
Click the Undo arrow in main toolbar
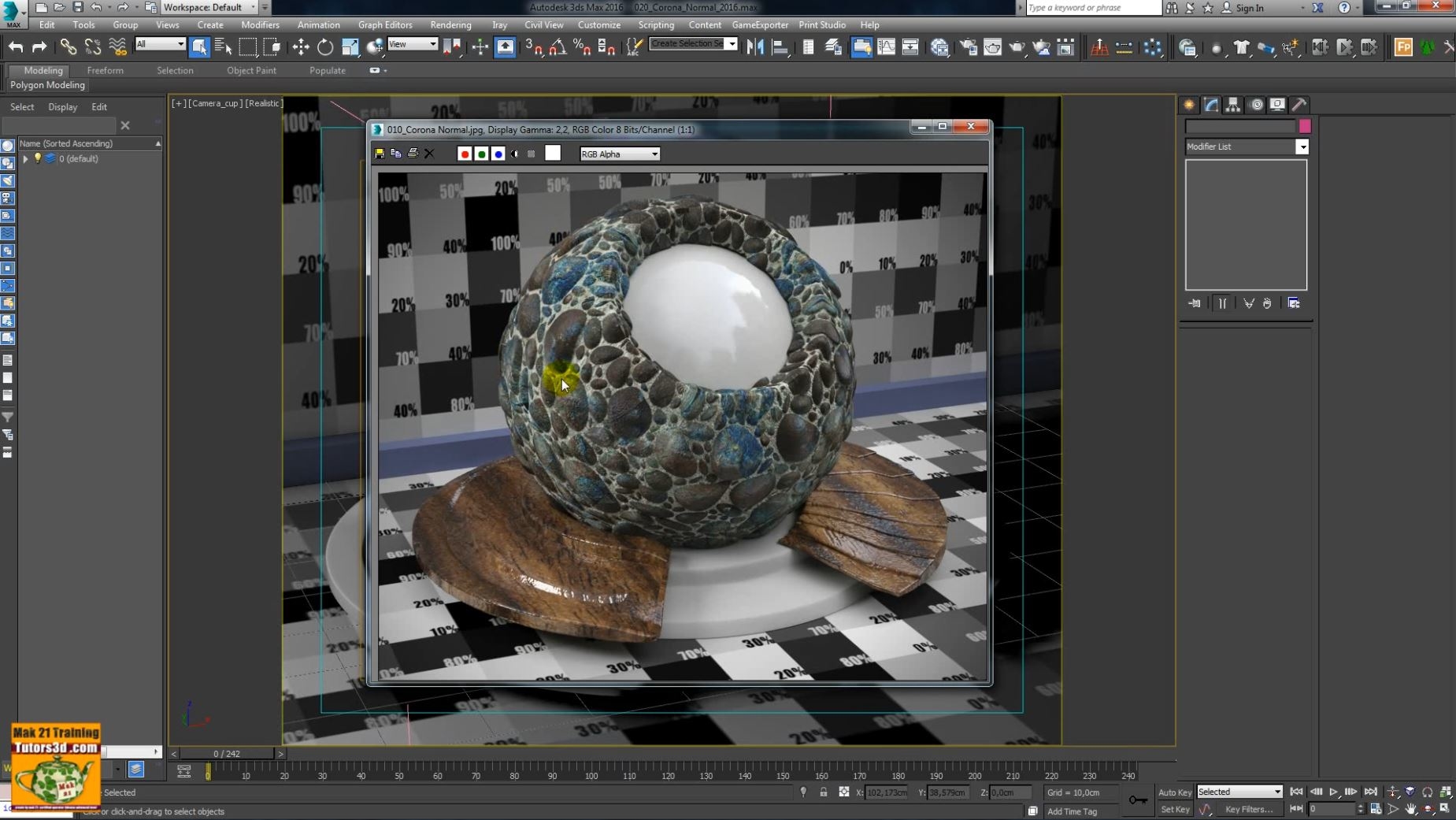point(16,47)
